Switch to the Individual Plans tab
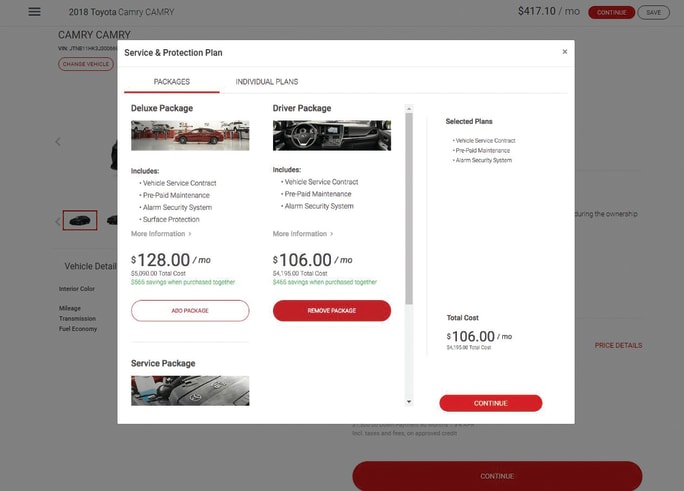Image resolution: width=684 pixels, height=491 pixels. [x=267, y=82]
